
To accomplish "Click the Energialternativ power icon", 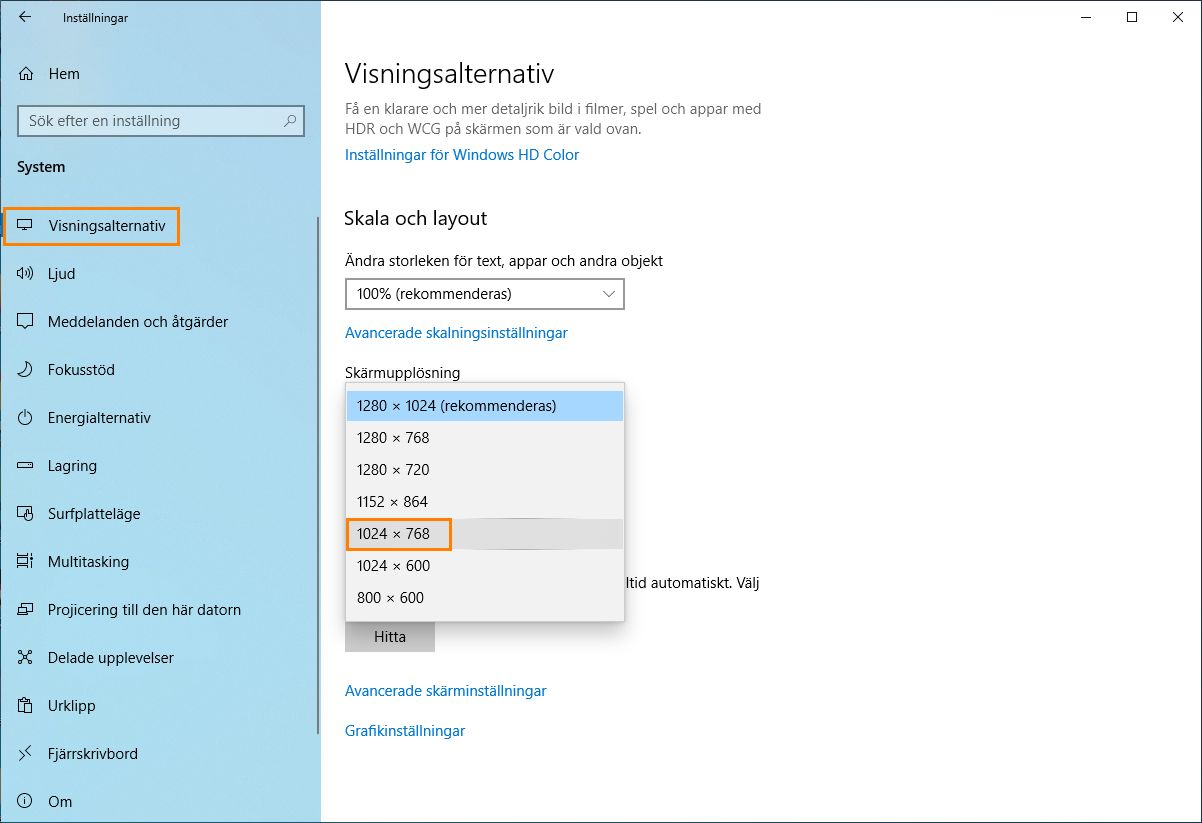I will pyautogui.click(x=26, y=418).
